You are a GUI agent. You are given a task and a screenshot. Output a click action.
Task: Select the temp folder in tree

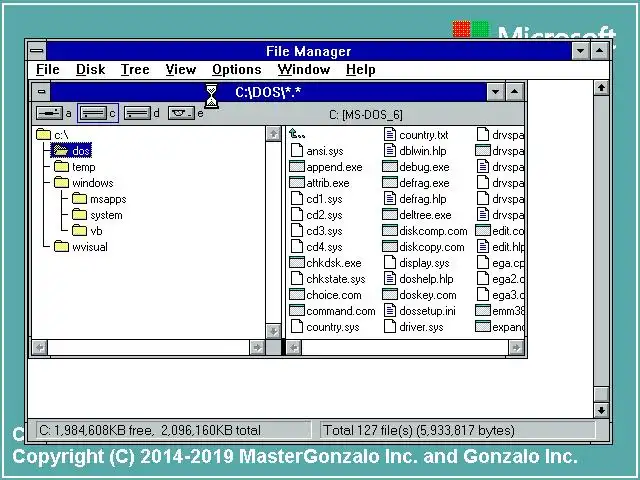(74, 167)
